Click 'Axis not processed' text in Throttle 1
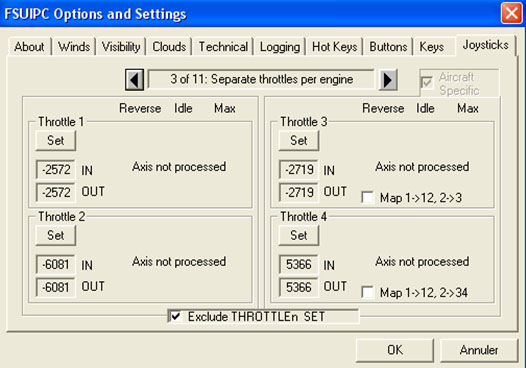The width and height of the screenshot is (526, 368). pyautogui.click(x=179, y=166)
